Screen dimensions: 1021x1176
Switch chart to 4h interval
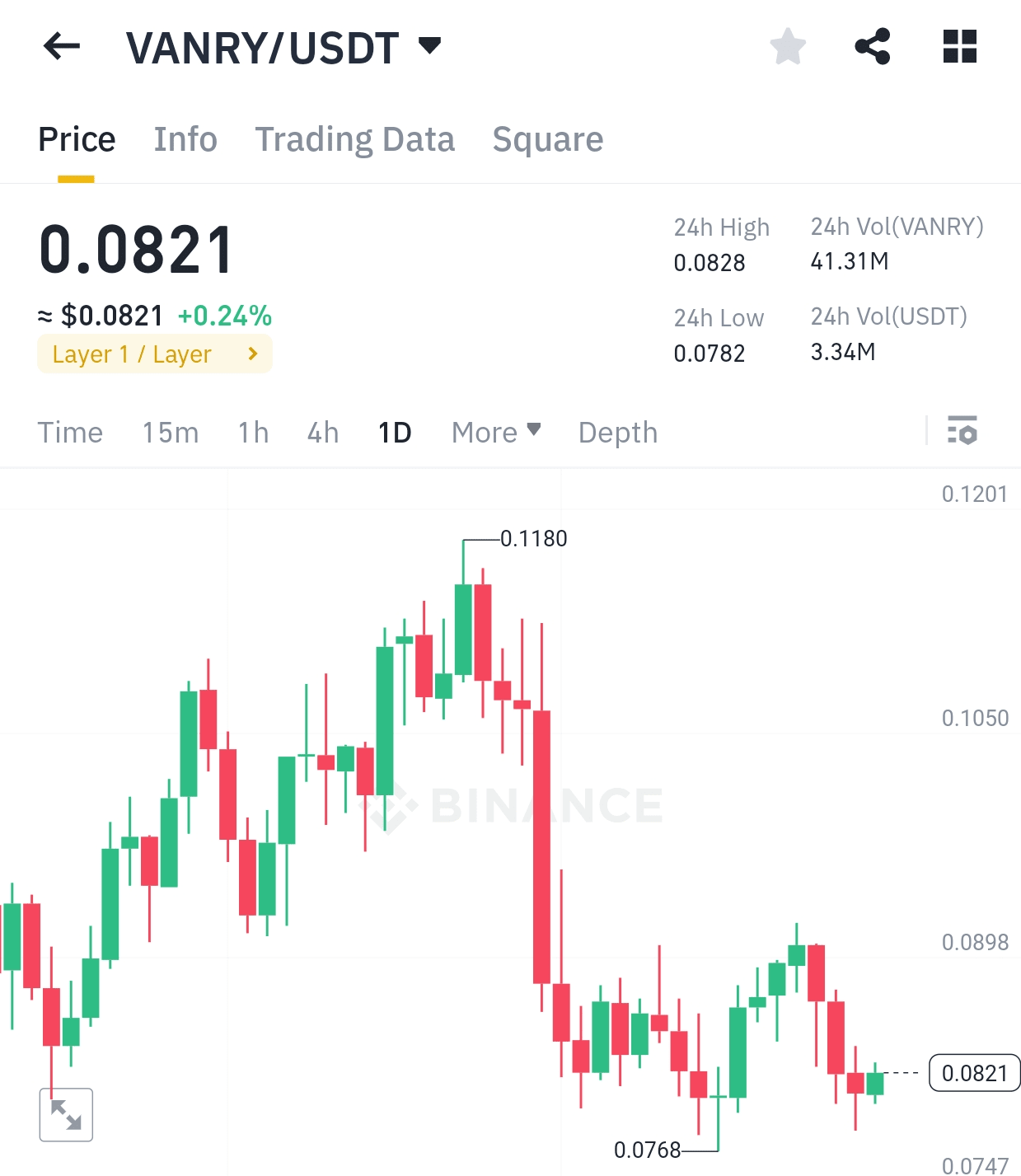pos(323,432)
